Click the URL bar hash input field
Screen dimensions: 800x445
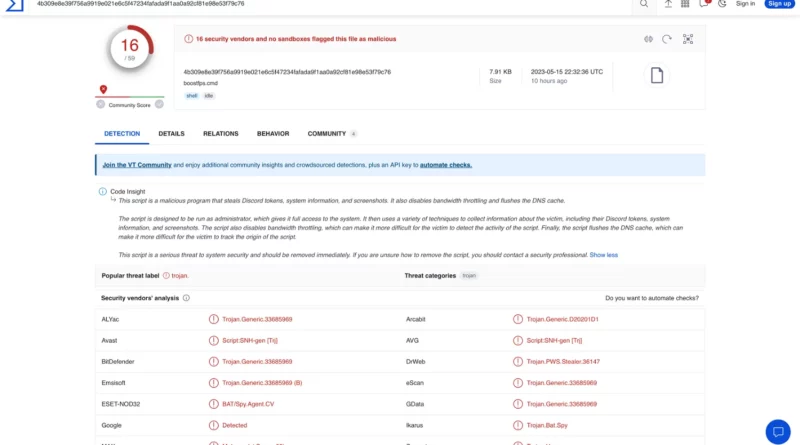(x=332, y=4)
